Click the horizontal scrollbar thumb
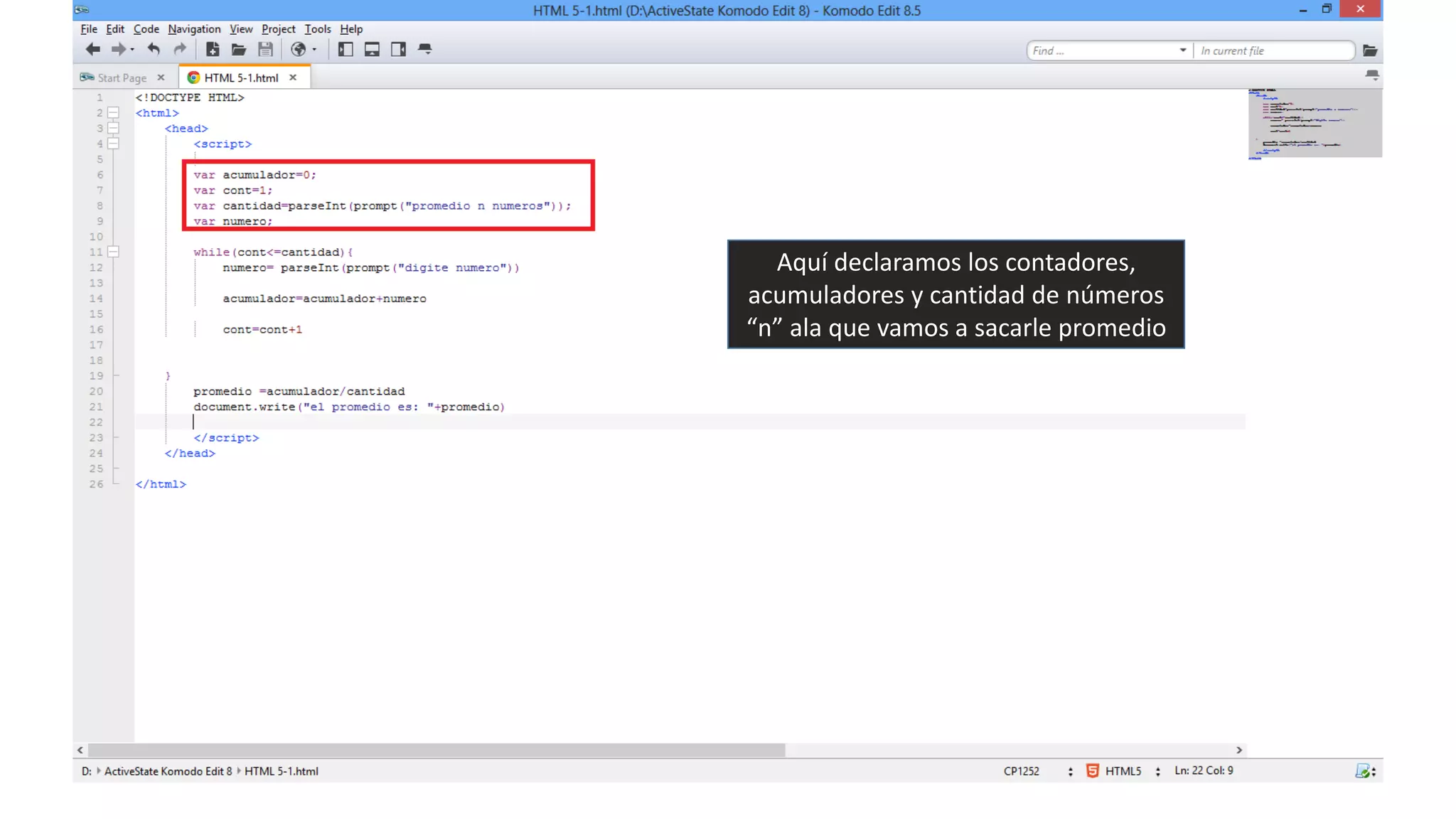The width and height of the screenshot is (1456, 819). [x=435, y=750]
